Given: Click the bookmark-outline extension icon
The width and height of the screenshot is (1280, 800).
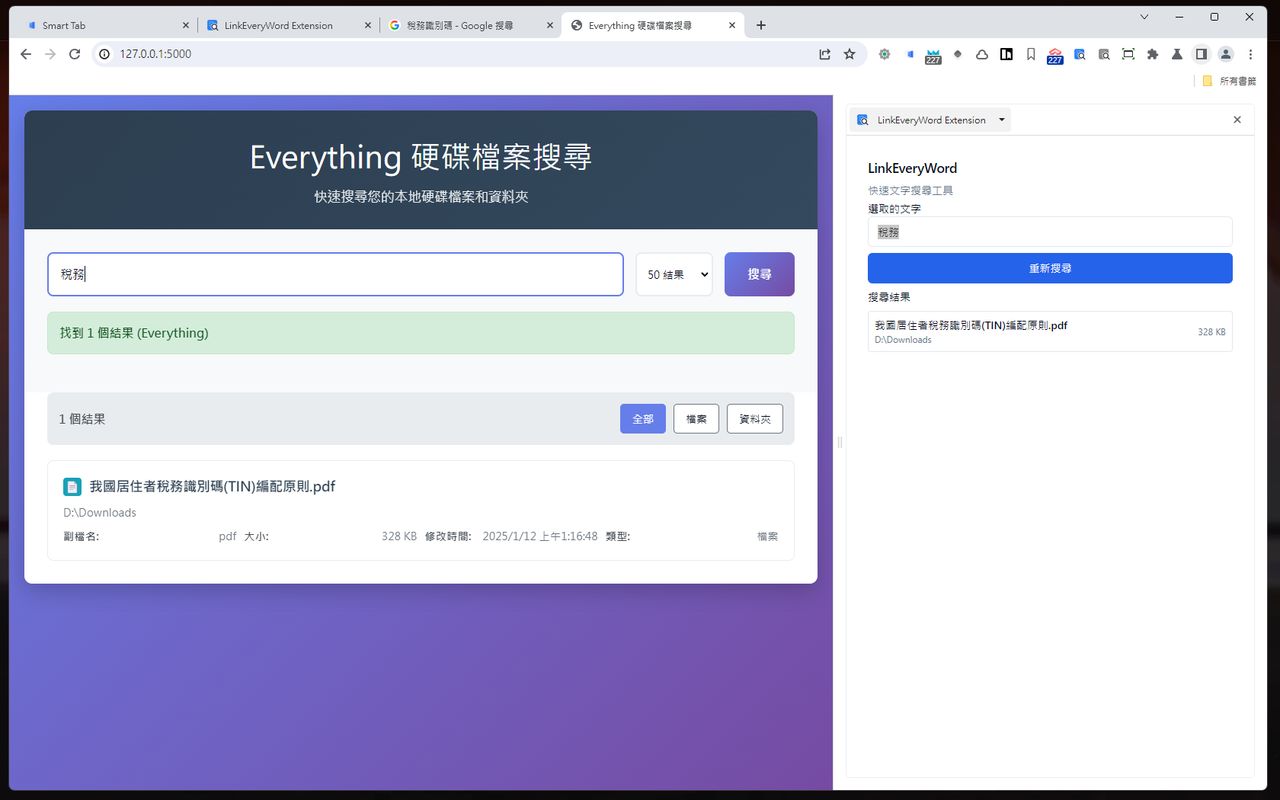Looking at the screenshot, I should (1031, 54).
